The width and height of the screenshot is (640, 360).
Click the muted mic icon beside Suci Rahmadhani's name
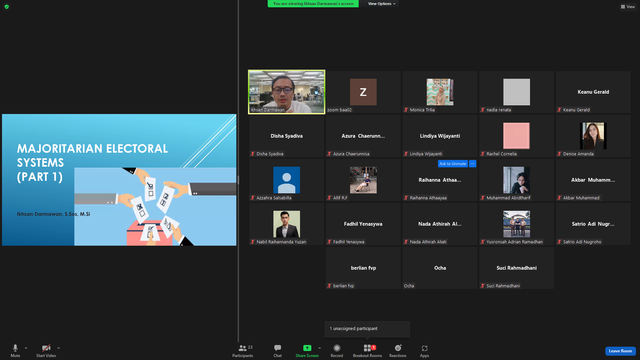click(x=483, y=286)
